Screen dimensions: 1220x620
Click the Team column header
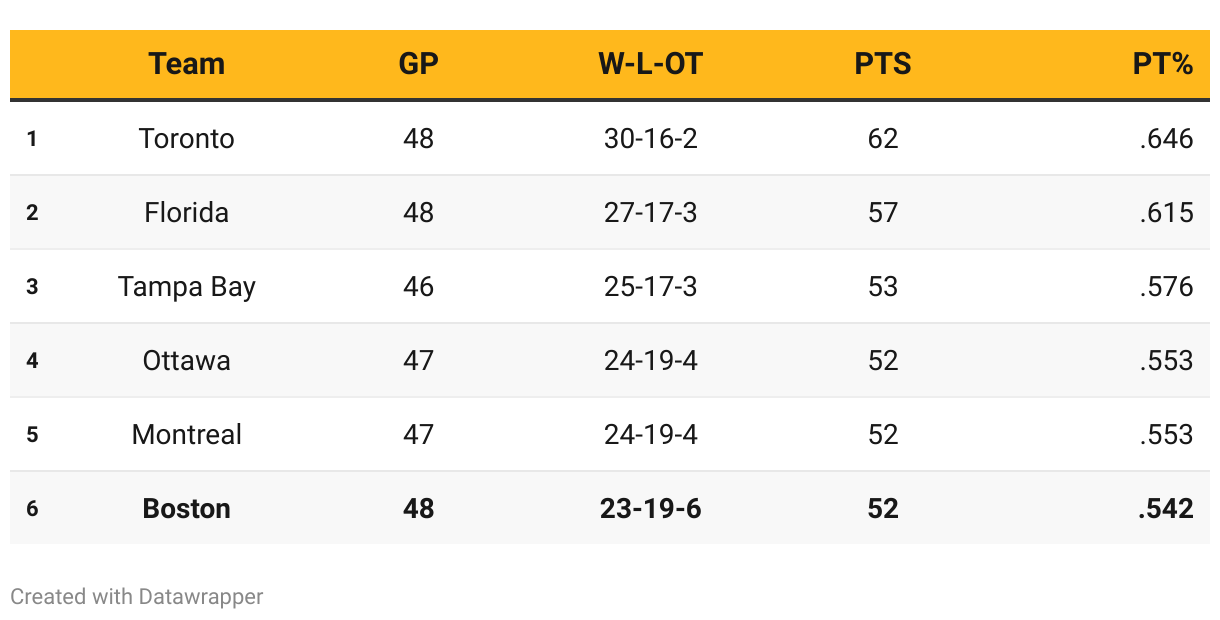187,64
